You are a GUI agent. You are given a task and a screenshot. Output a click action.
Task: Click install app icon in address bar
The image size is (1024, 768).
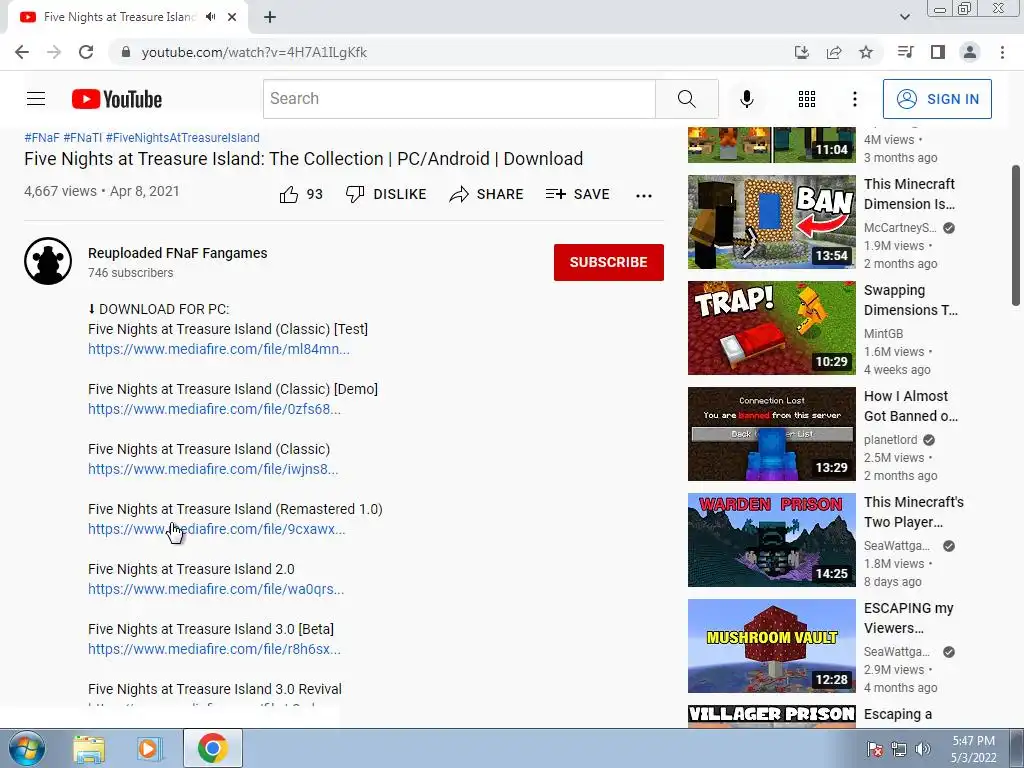click(x=801, y=52)
